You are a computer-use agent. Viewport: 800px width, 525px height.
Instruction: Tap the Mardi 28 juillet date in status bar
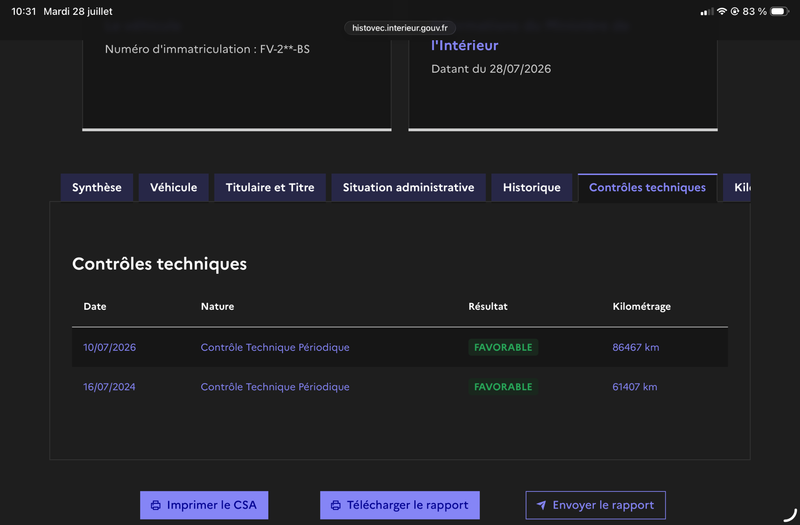[78, 11]
